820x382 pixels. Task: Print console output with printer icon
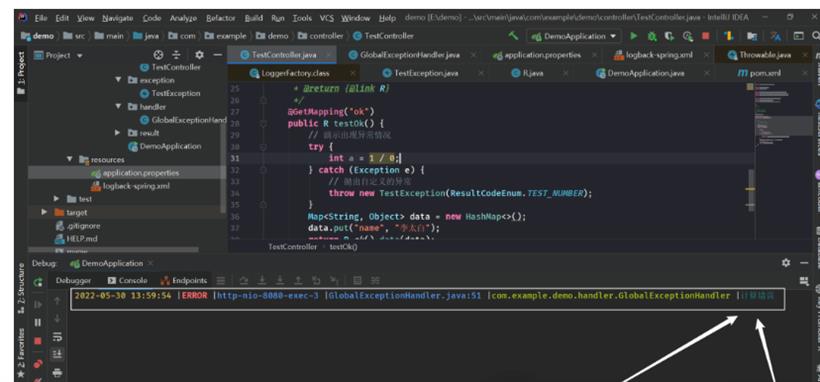58,373
